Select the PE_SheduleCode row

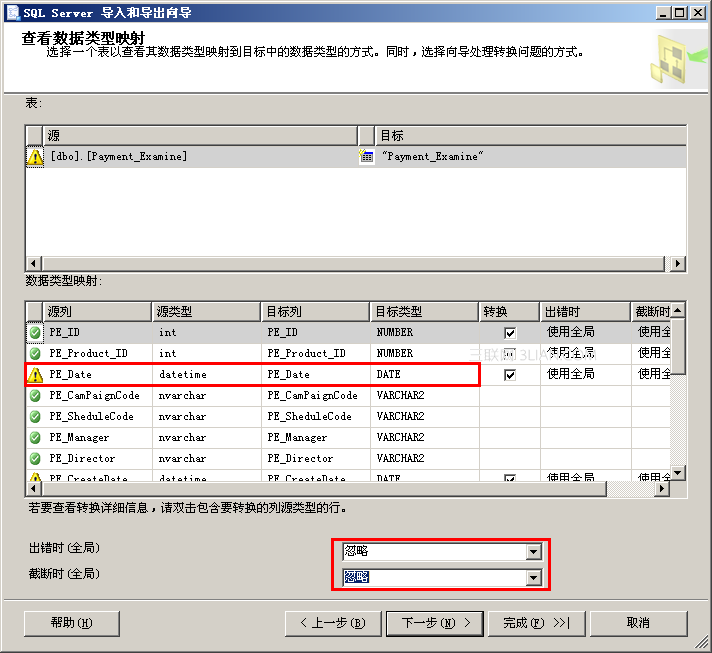click(348, 416)
